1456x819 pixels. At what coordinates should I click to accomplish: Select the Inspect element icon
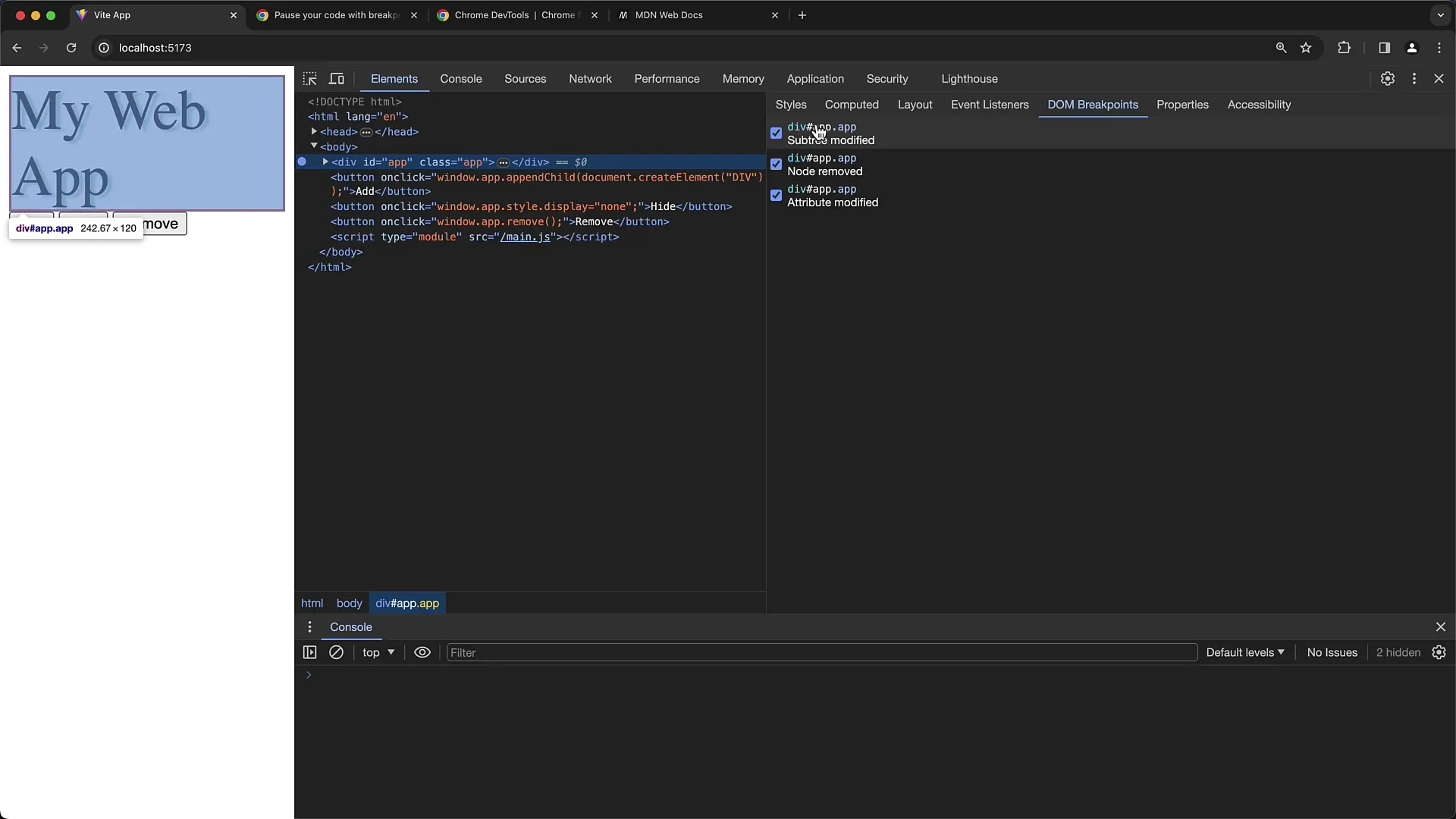310,78
